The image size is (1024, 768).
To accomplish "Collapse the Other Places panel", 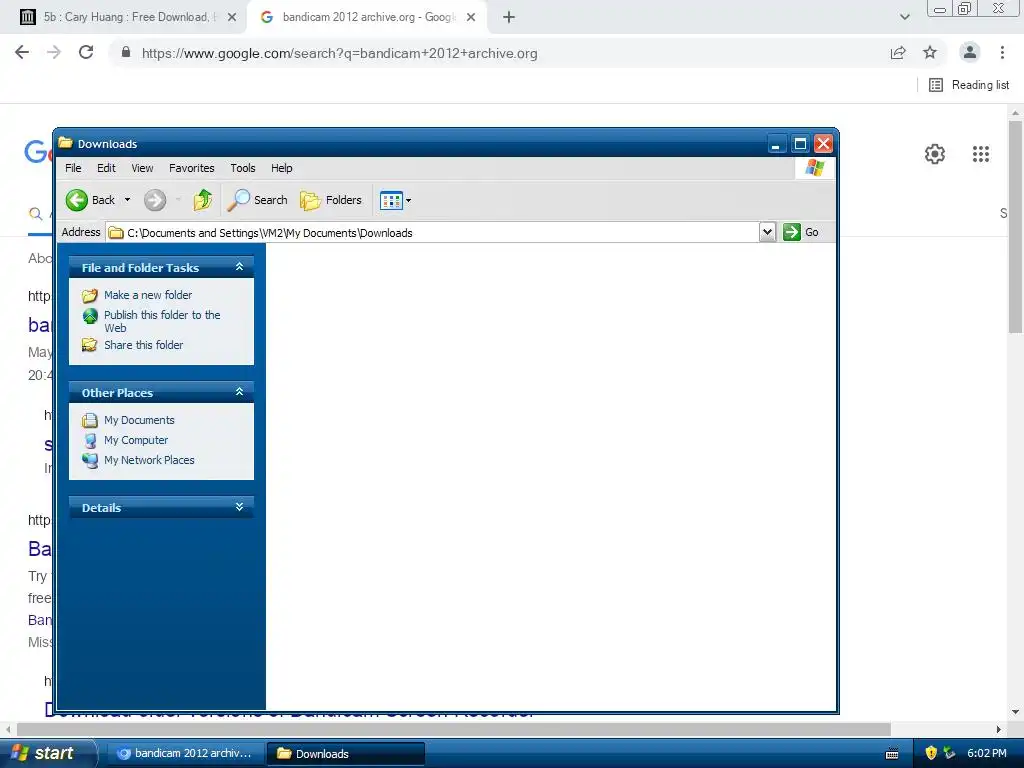I will click(x=239, y=392).
